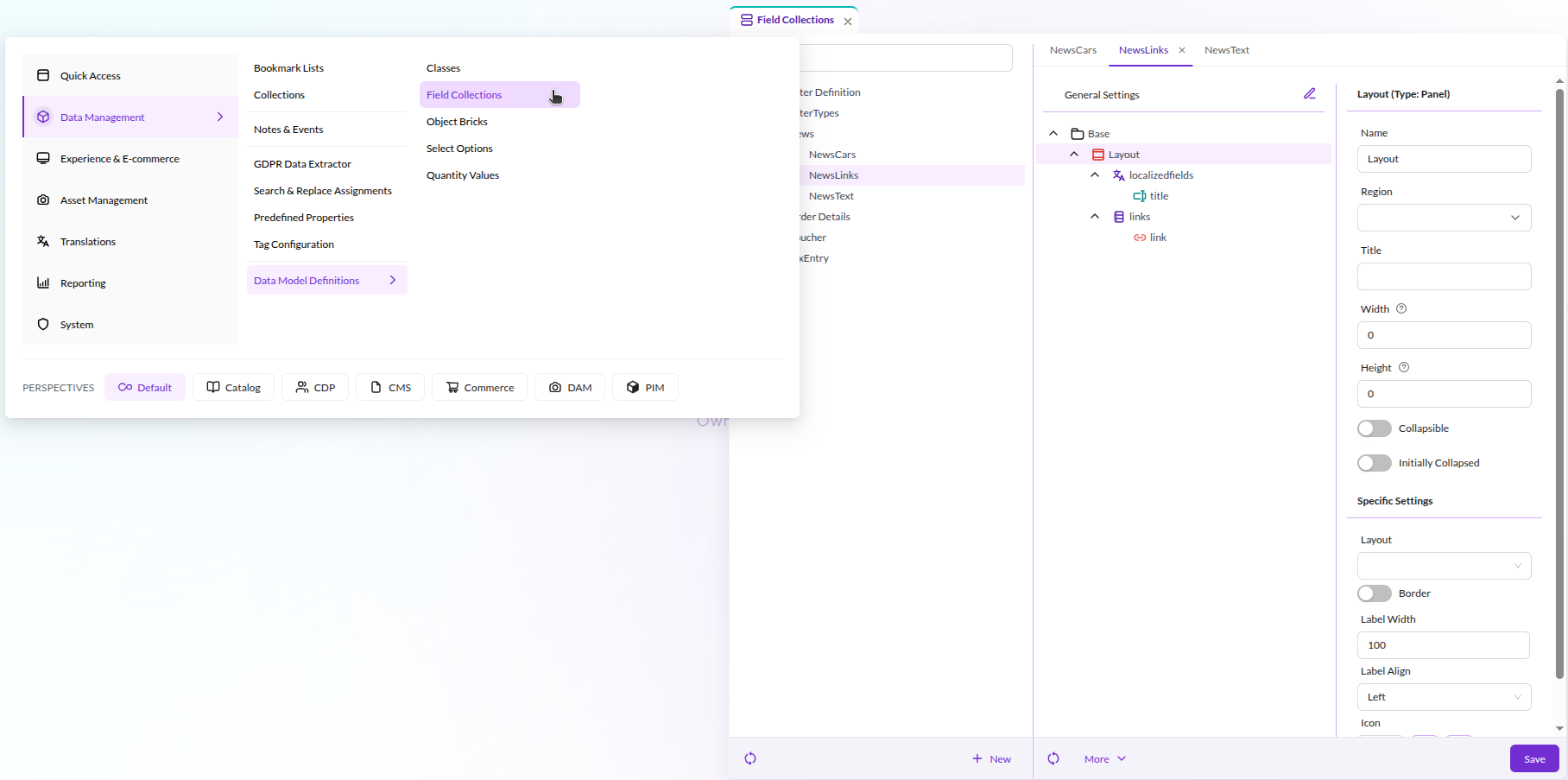Click the edit pencil icon in General Settings
This screenshot has width=1568, height=780.
pos(1310,93)
